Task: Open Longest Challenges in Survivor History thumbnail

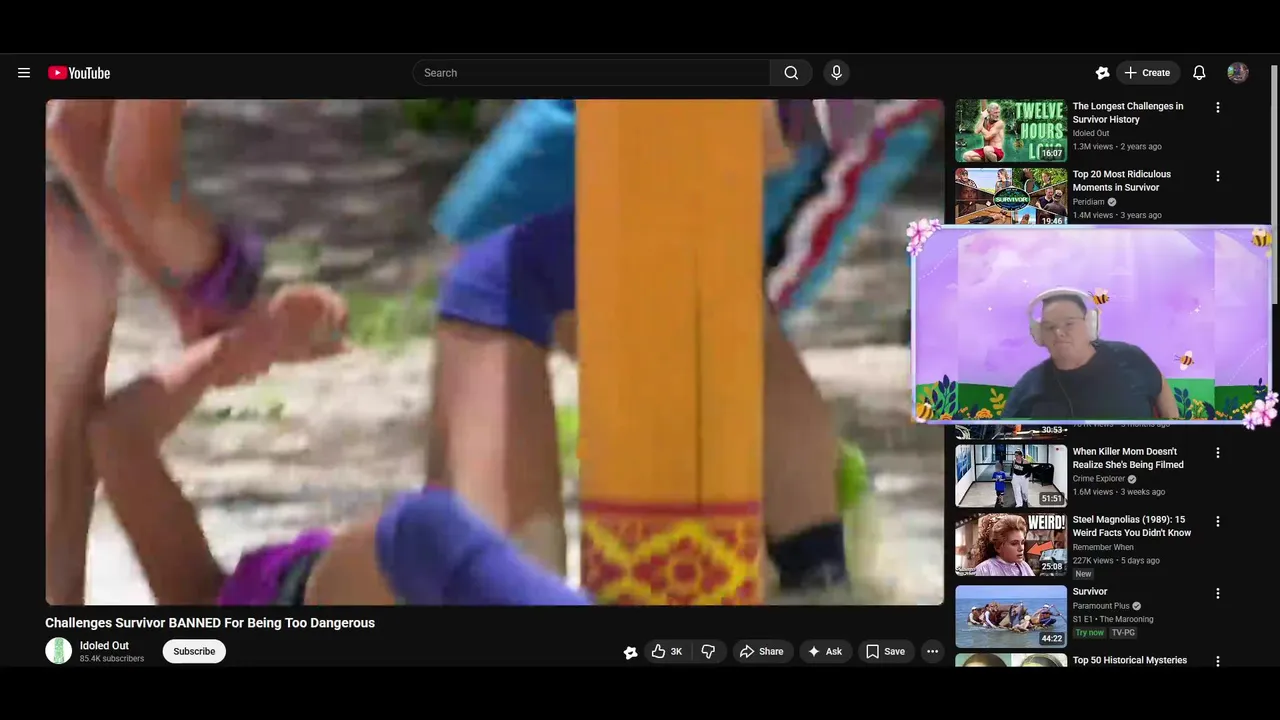Action: tap(1011, 130)
